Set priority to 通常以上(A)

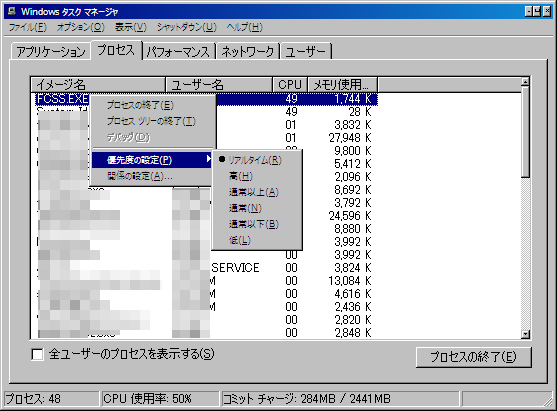(x=254, y=192)
